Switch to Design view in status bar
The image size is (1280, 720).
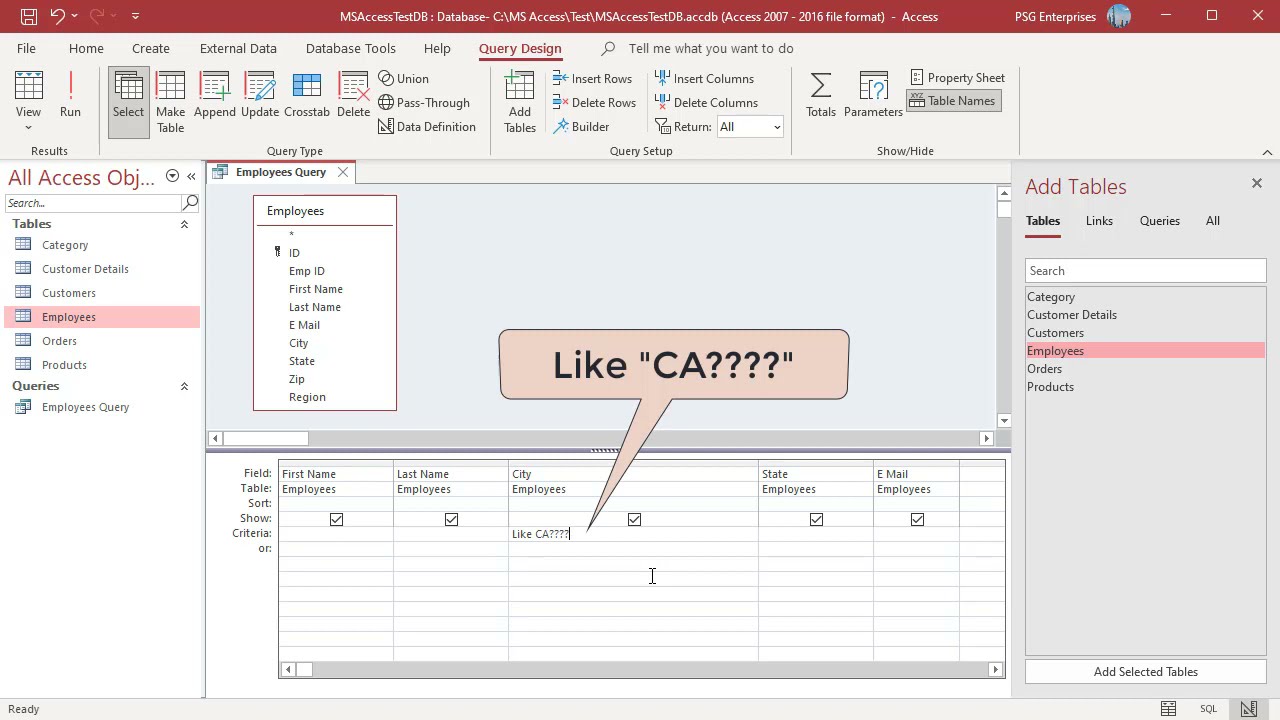click(x=1248, y=709)
